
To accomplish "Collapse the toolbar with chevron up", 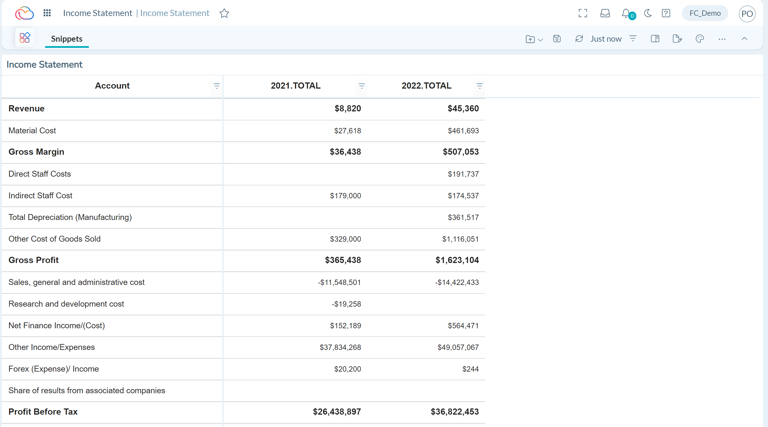I will click(744, 39).
